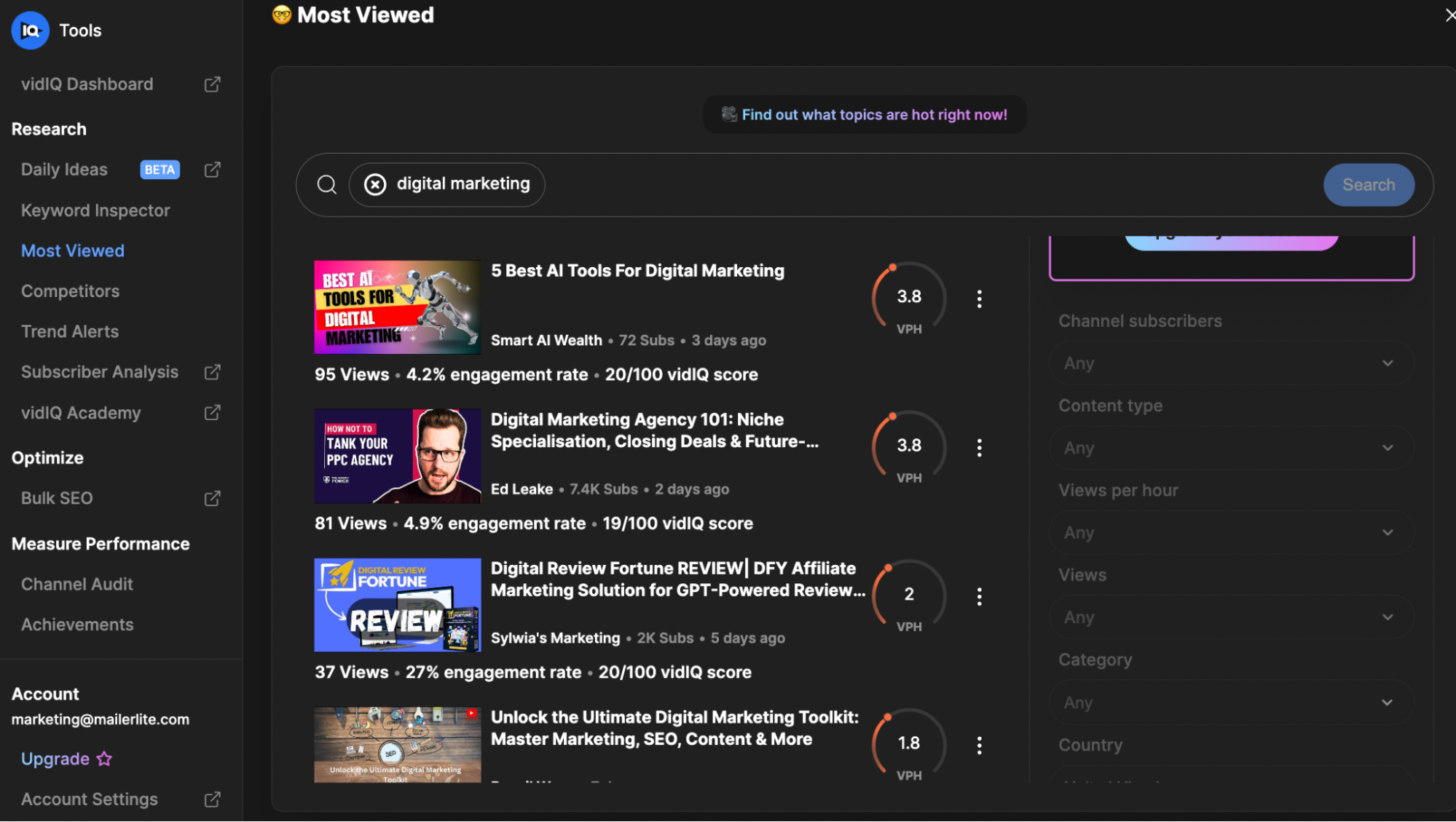
Task: Open Subscriber Analysis
Action: [100, 372]
